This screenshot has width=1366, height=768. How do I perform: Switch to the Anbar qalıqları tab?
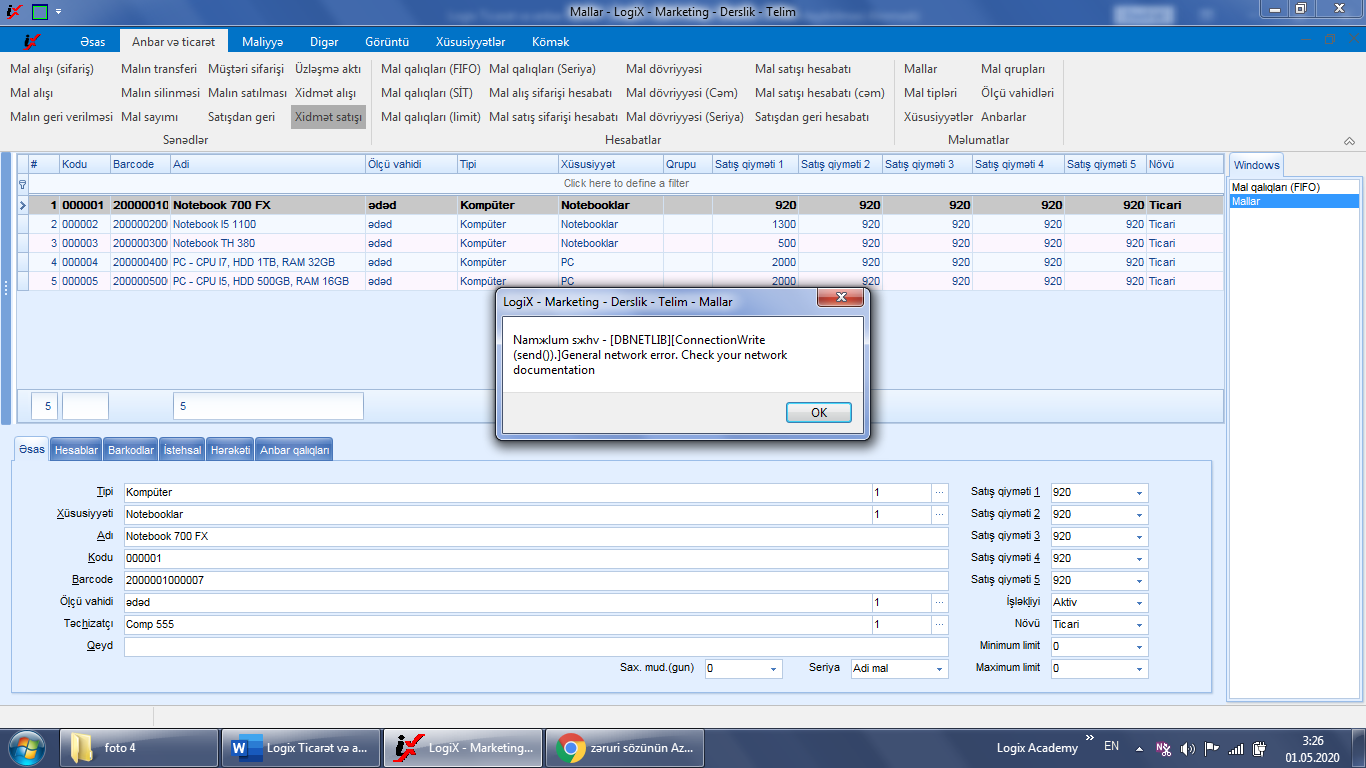pyautogui.click(x=294, y=451)
